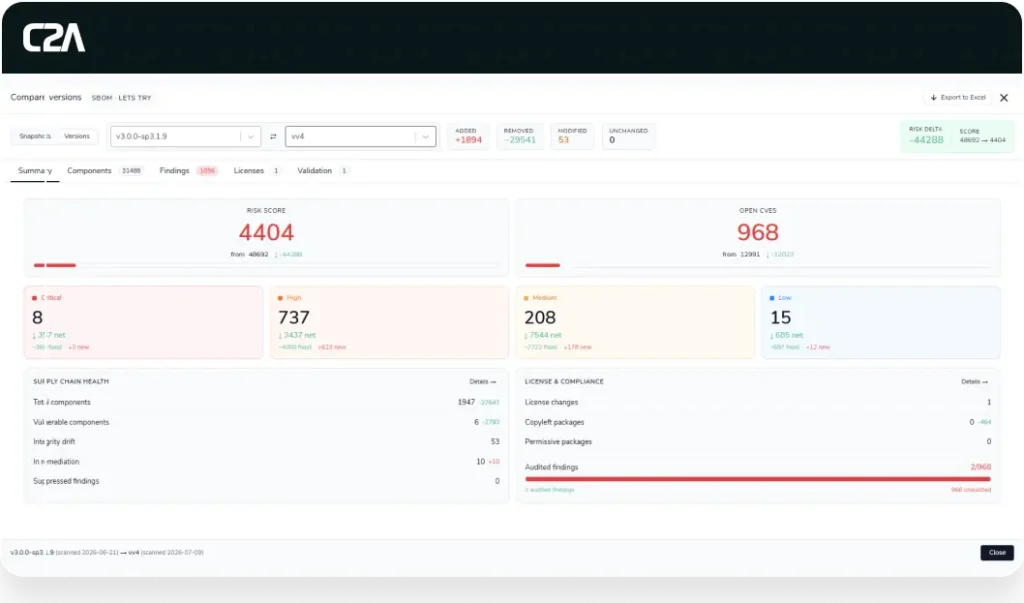This screenshot has width=1024, height=603.
Task: Switch to Snapshots mode
Action: (x=35, y=136)
